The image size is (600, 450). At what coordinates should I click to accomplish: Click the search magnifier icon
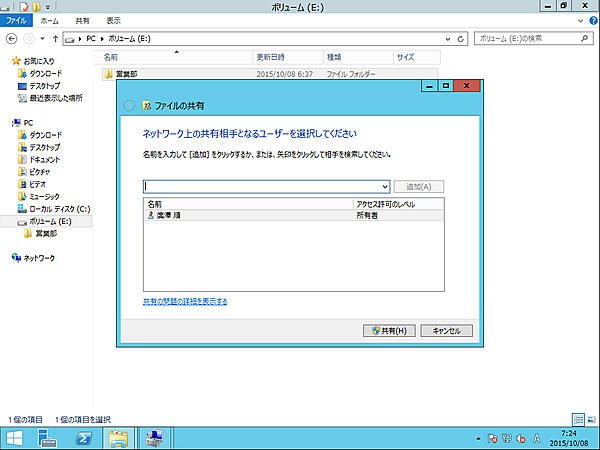coord(584,38)
